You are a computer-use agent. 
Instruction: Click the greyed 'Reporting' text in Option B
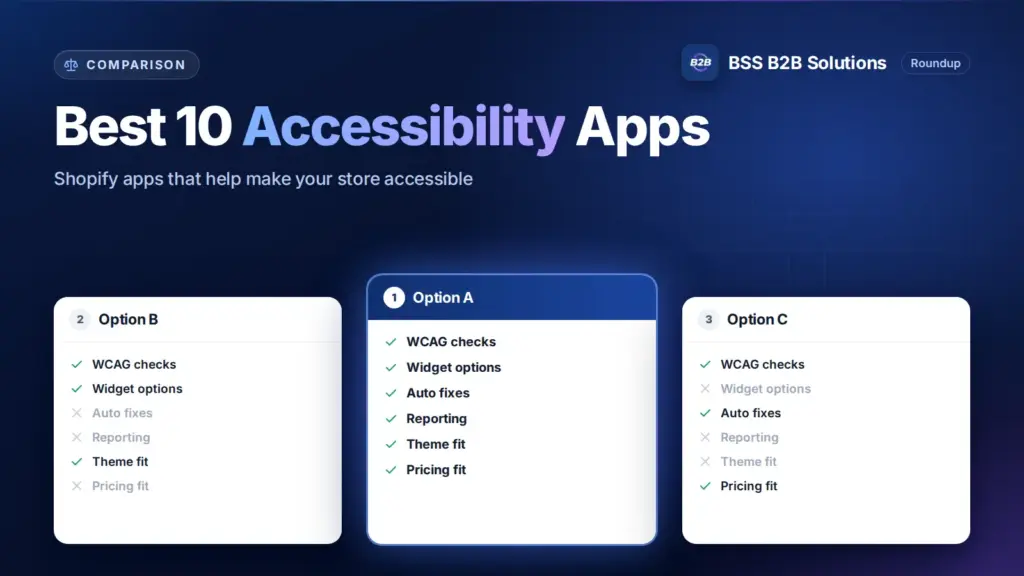click(x=121, y=438)
